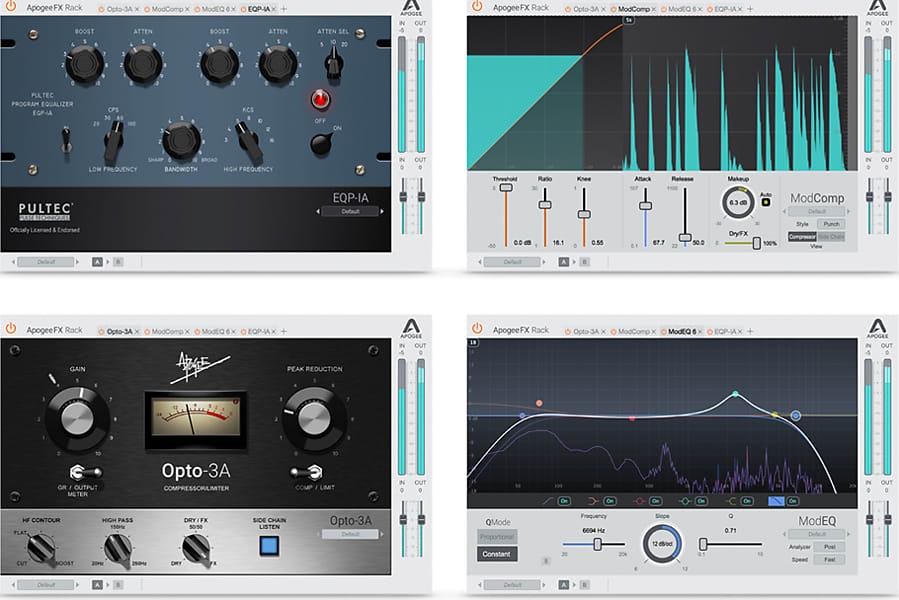899x600 pixels.
Task: Click the power icon in the EQP-1A window
Action: pyautogui.click(x=11, y=7)
